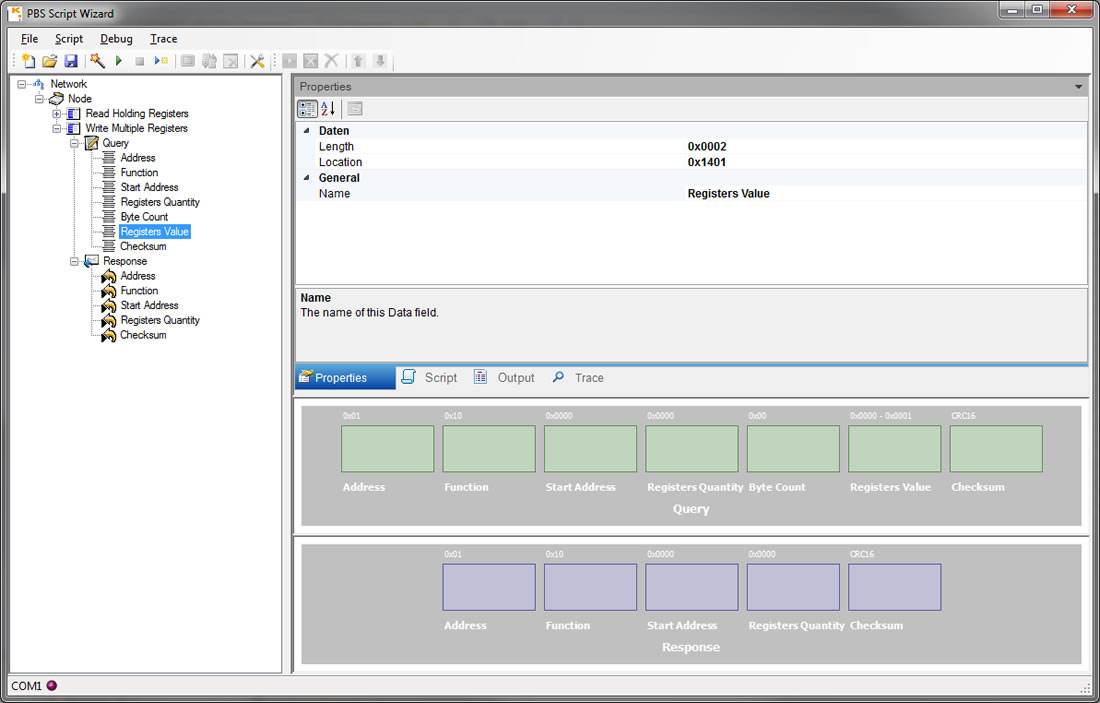
Task: Collapse the Daten property category
Action: [x=306, y=131]
